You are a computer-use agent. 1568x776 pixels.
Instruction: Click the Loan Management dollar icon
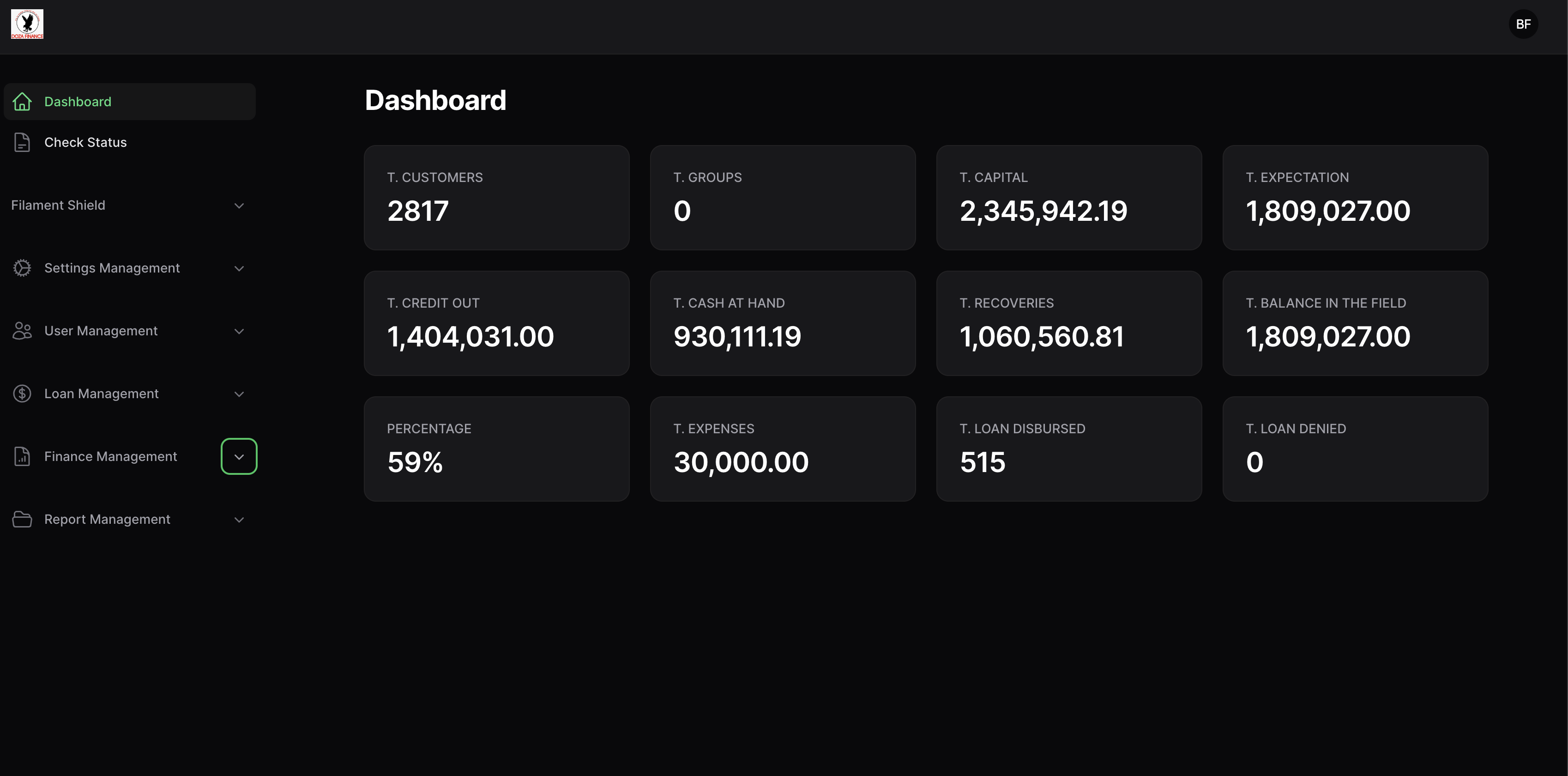[22, 394]
